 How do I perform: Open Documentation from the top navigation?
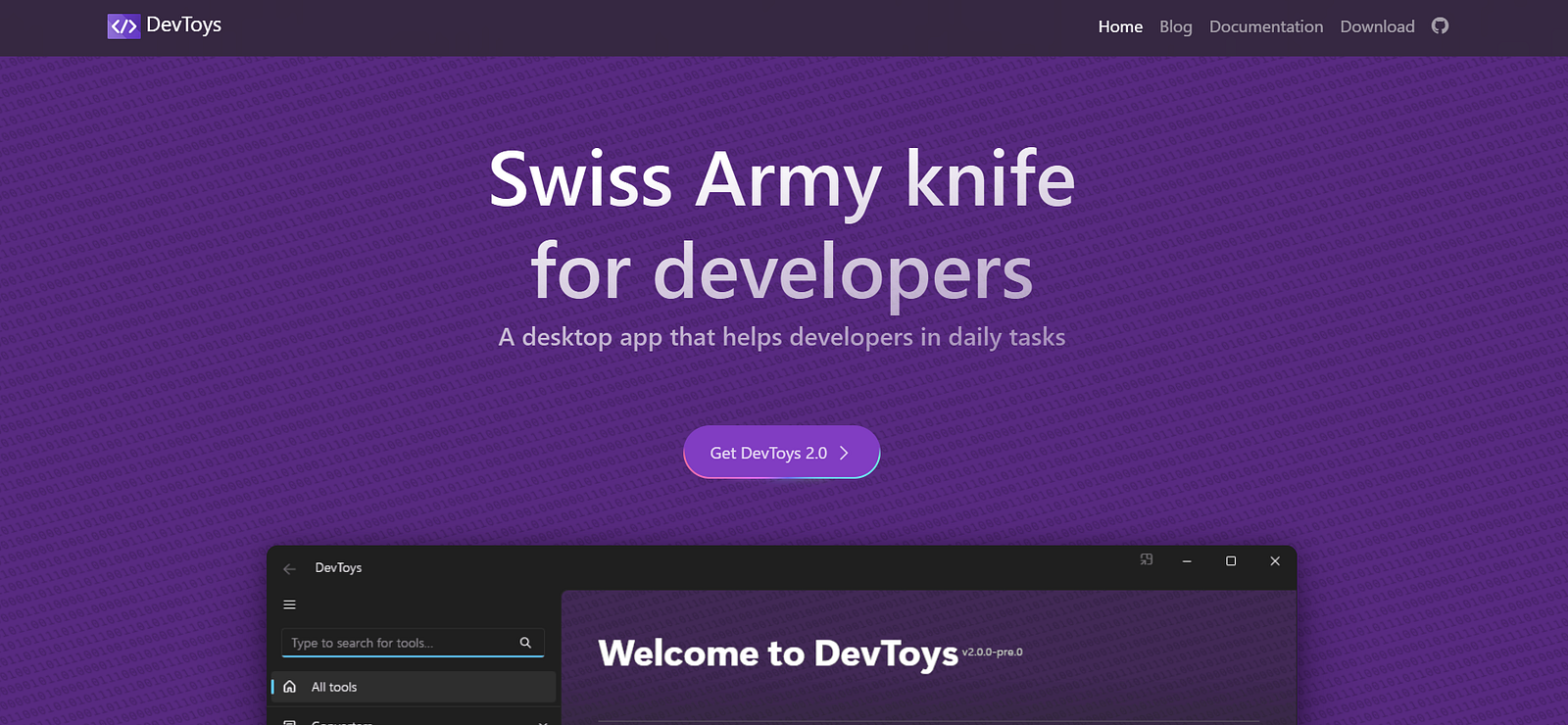[x=1266, y=26]
